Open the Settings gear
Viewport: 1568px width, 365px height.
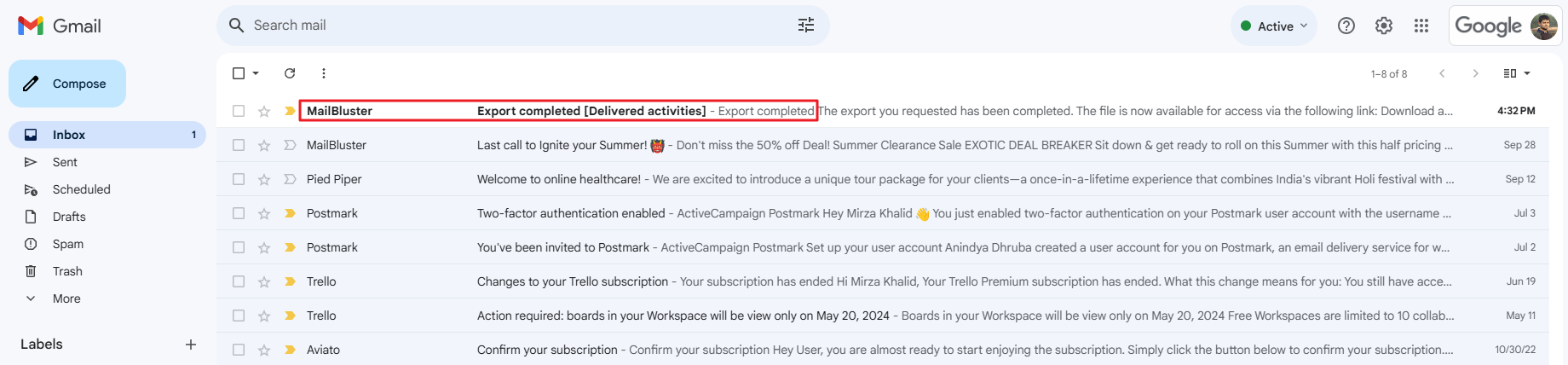click(1384, 26)
